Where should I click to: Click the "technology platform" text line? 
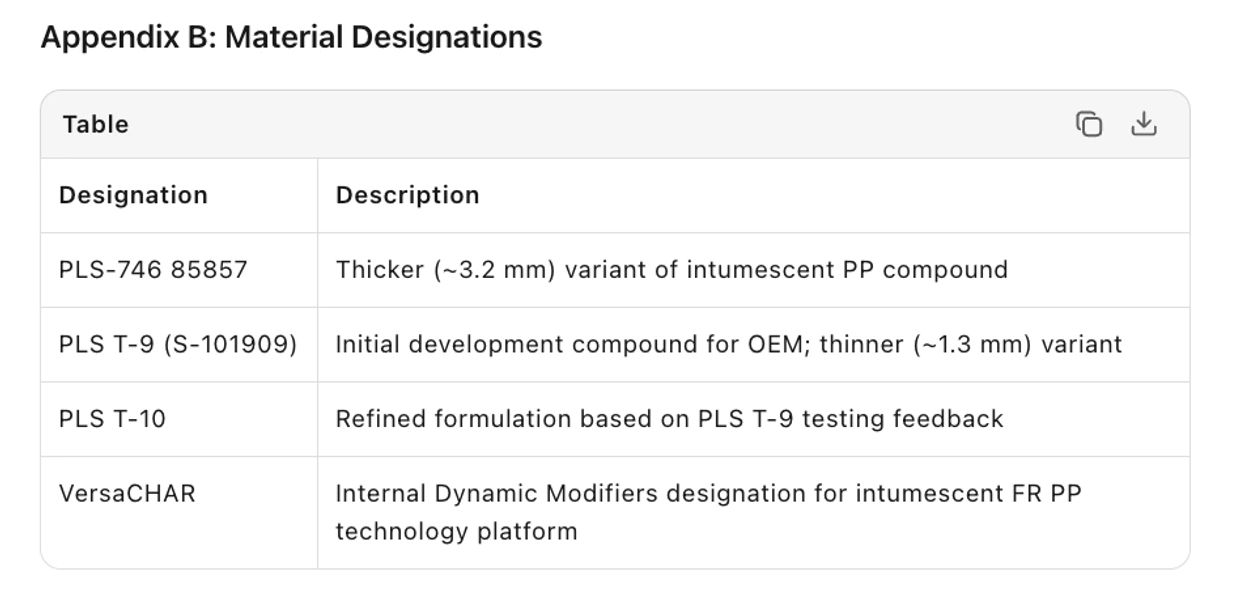point(456,531)
